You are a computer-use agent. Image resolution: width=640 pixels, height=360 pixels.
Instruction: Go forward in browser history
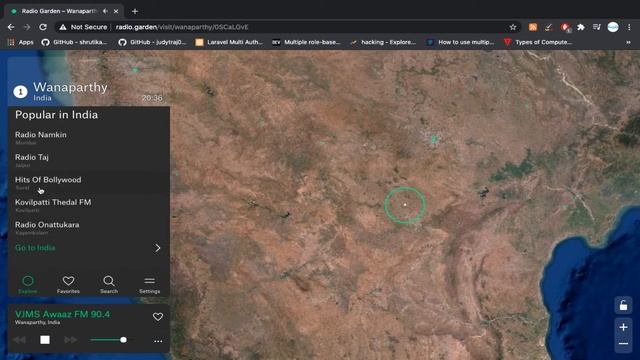click(x=27, y=27)
